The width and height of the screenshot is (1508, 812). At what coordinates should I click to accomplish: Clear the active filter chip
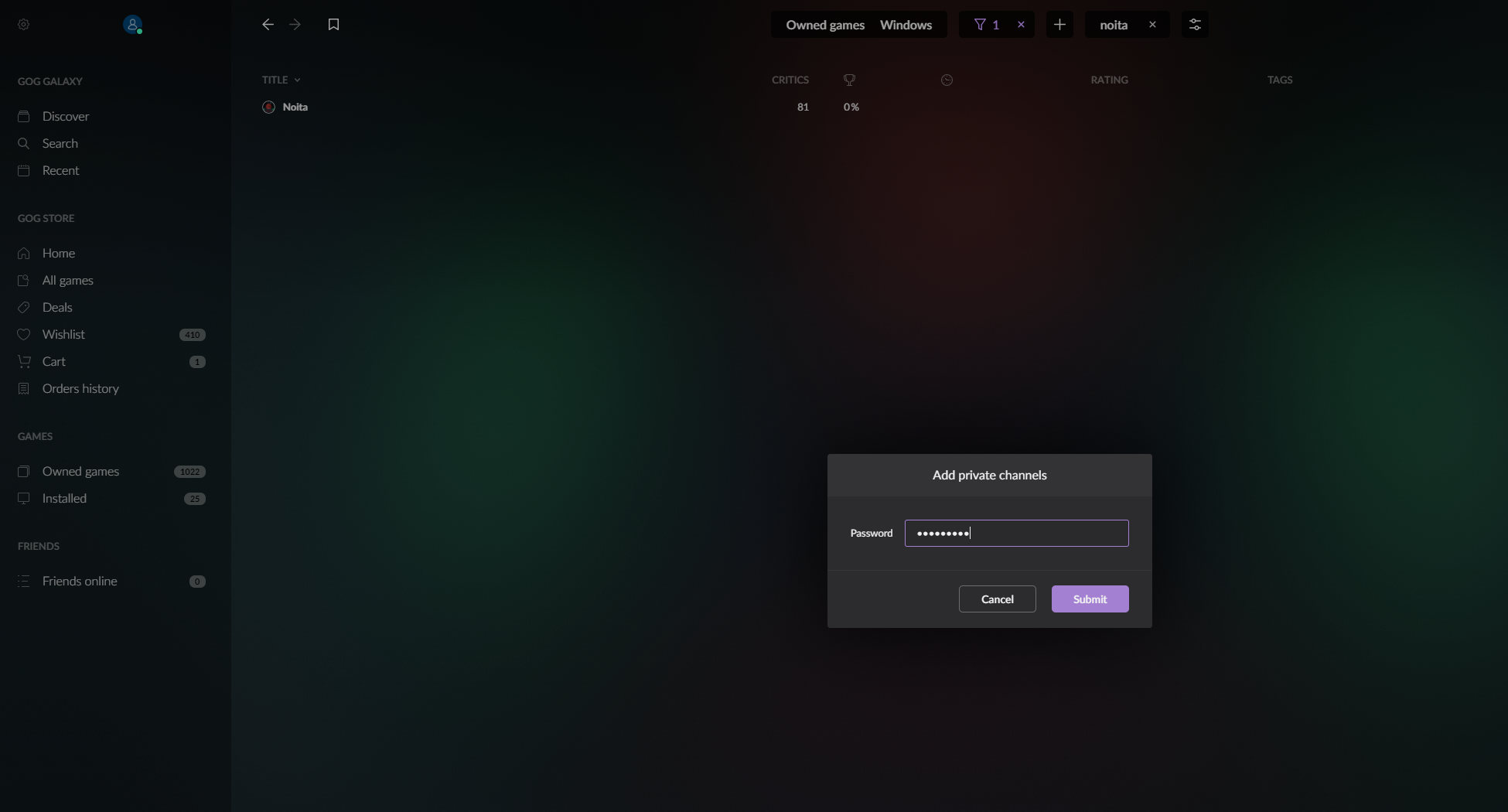tap(1021, 24)
